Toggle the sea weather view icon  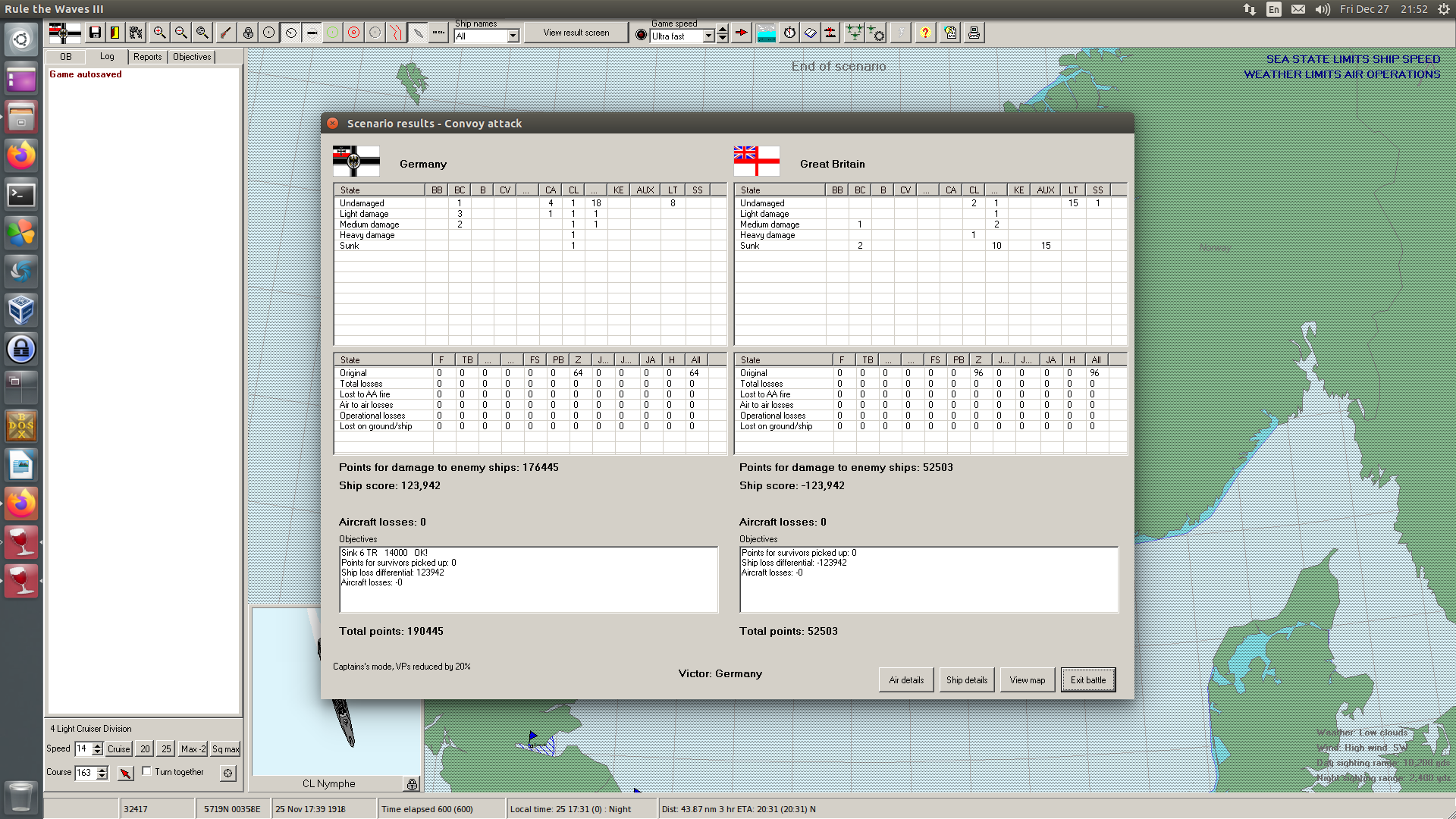(x=767, y=33)
